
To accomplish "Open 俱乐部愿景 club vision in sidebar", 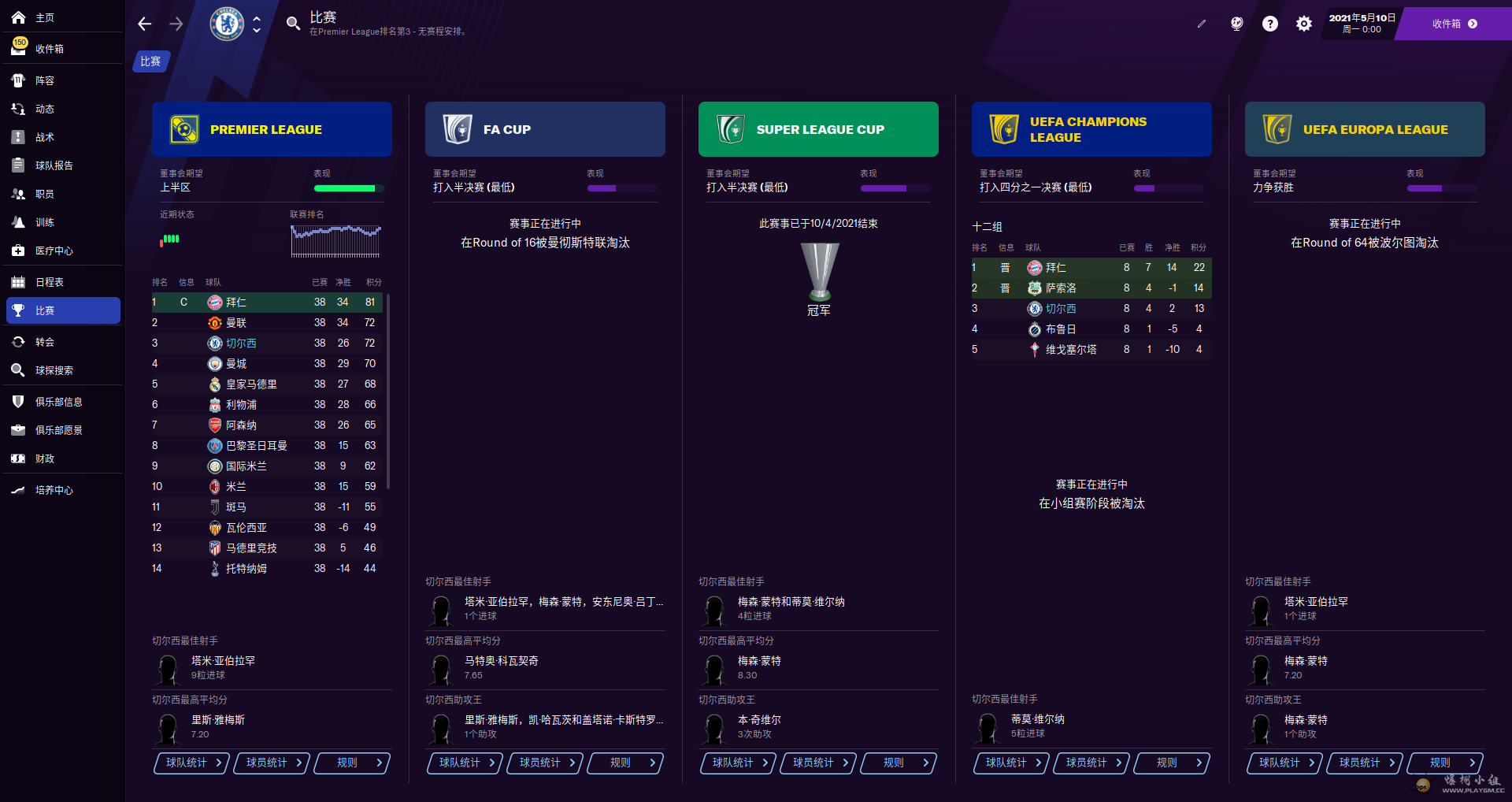I will click(63, 430).
